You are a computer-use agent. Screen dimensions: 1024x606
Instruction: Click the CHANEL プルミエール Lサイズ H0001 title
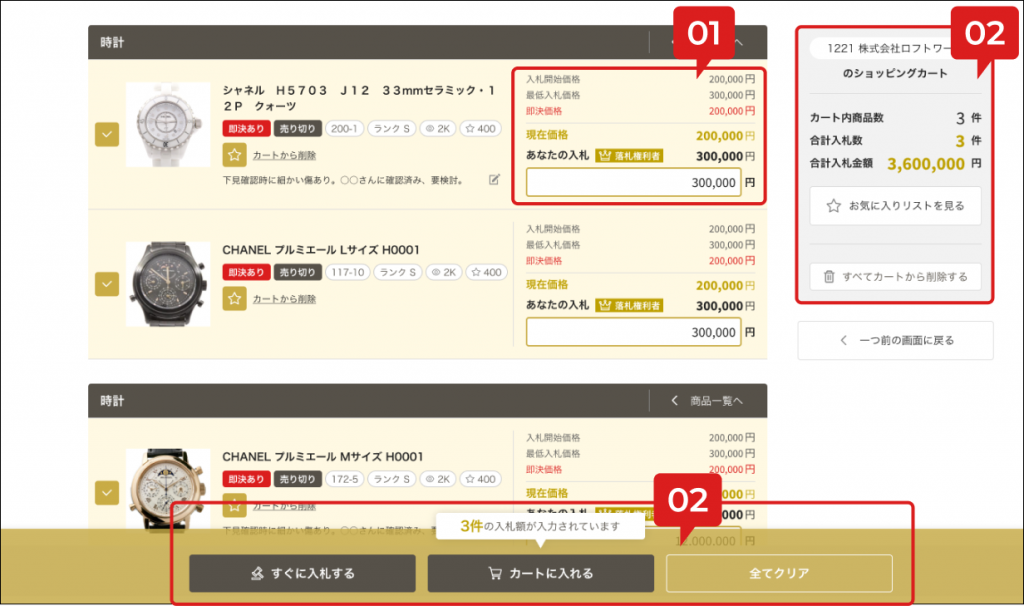321,249
